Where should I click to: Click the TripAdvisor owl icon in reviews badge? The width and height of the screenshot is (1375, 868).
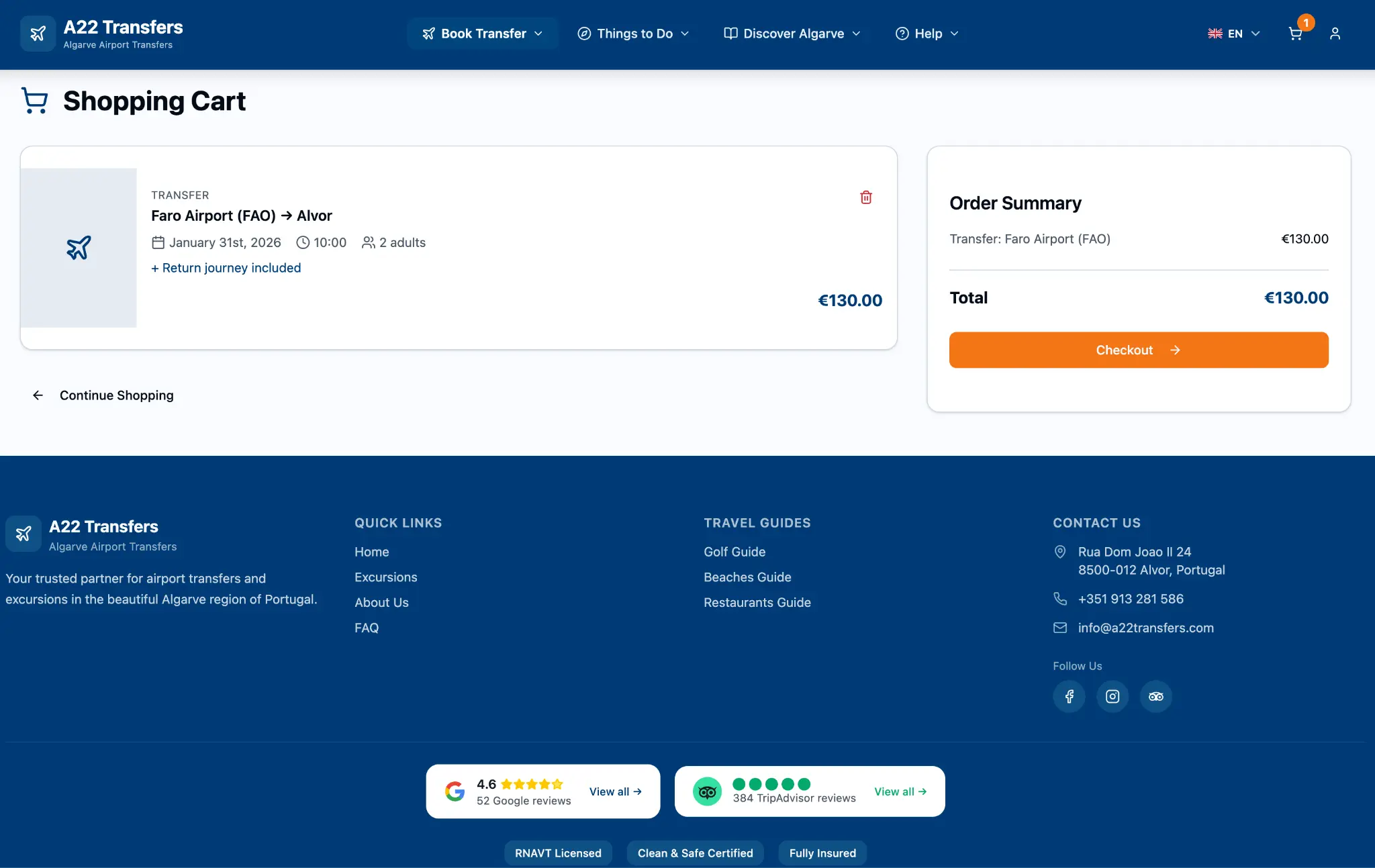tap(707, 791)
